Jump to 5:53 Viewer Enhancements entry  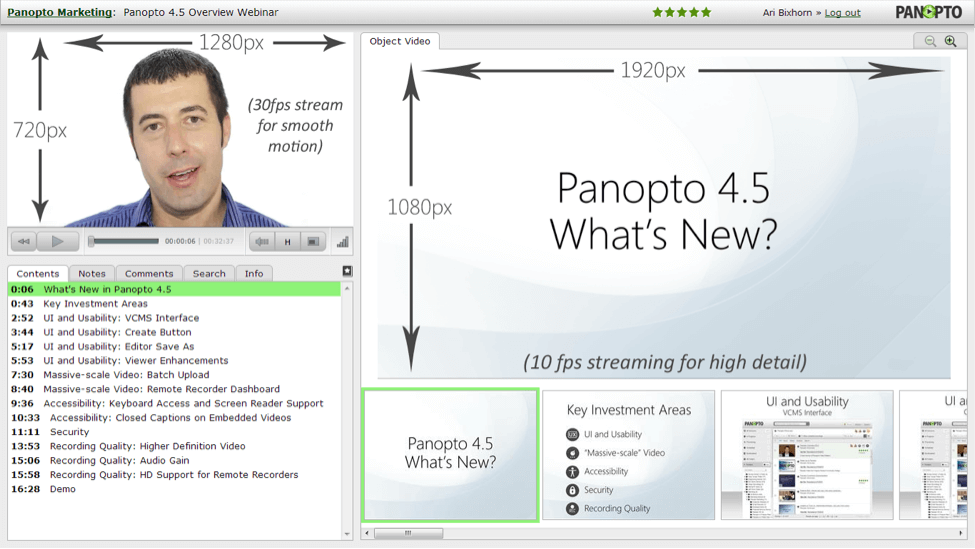pyautogui.click(x=174, y=361)
